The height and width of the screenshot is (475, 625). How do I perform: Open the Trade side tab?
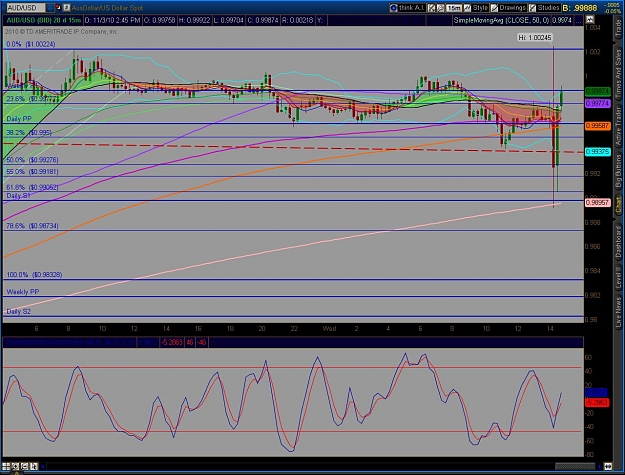(x=618, y=28)
